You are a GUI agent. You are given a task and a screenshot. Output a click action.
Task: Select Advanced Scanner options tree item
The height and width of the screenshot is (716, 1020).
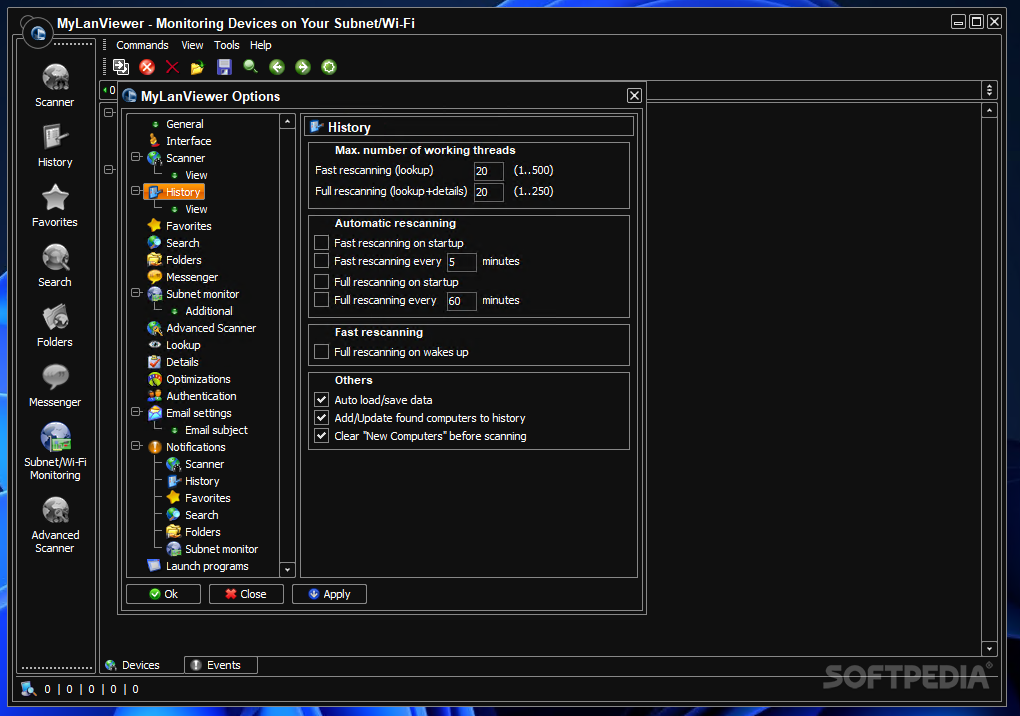[x=211, y=328]
